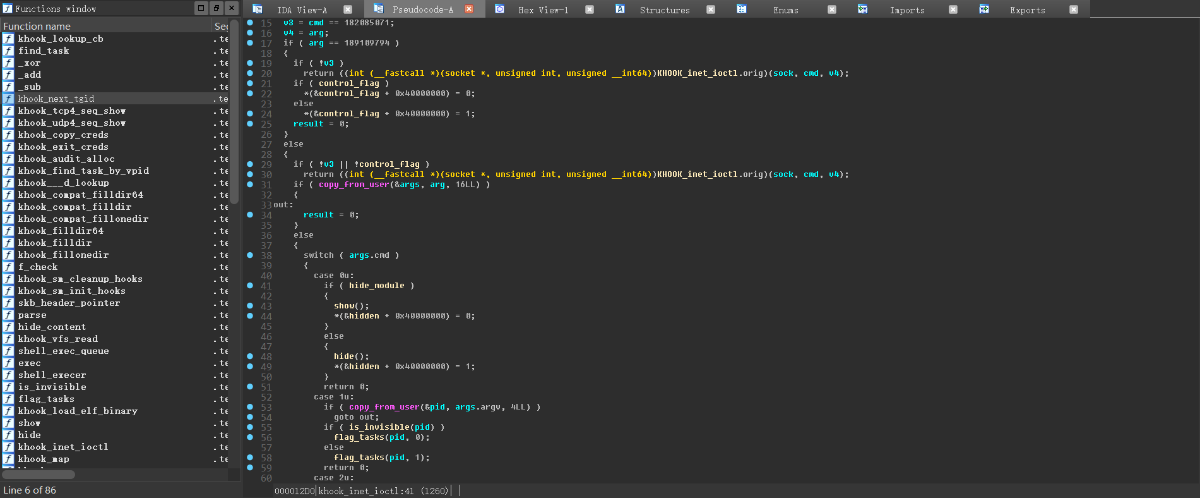Switch to the IDA View-A tab
Viewport: 1200px width, 498px height.
tap(305, 9)
